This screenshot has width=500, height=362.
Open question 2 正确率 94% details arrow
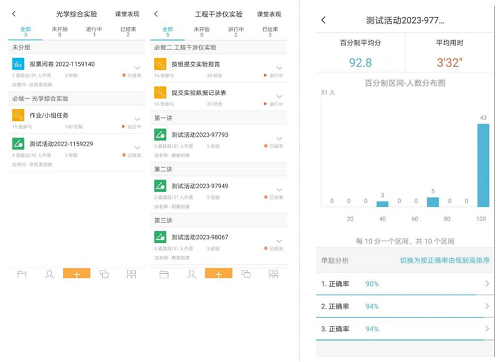click(x=487, y=306)
